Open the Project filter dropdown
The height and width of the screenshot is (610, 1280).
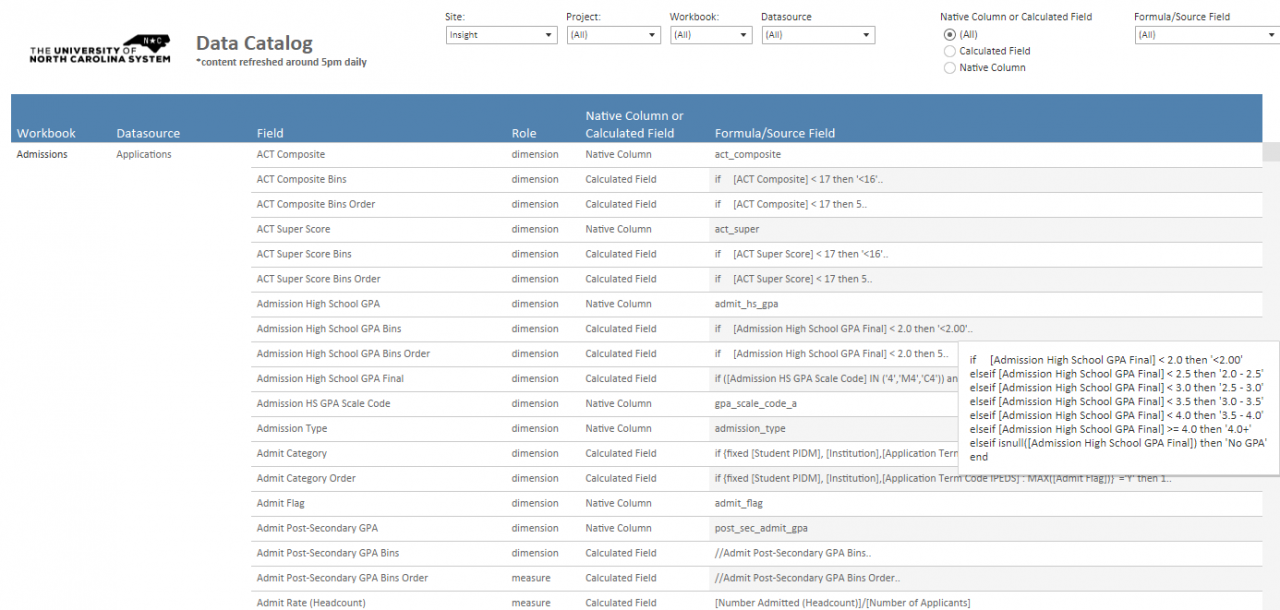tap(613, 34)
